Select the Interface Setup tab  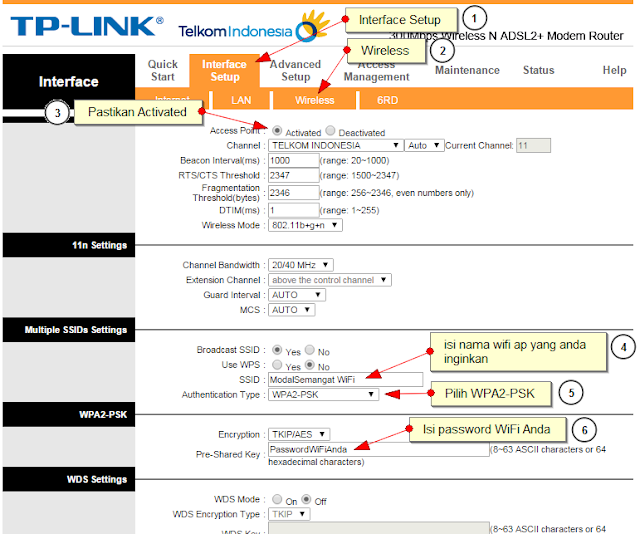tap(224, 70)
